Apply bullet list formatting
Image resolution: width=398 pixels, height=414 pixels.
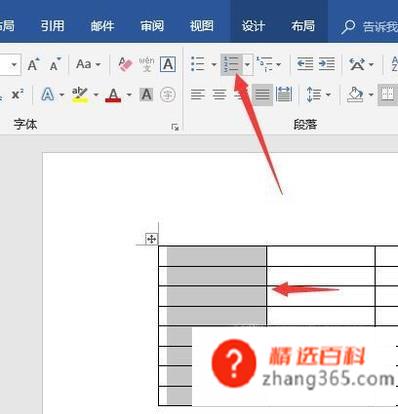pos(197,64)
